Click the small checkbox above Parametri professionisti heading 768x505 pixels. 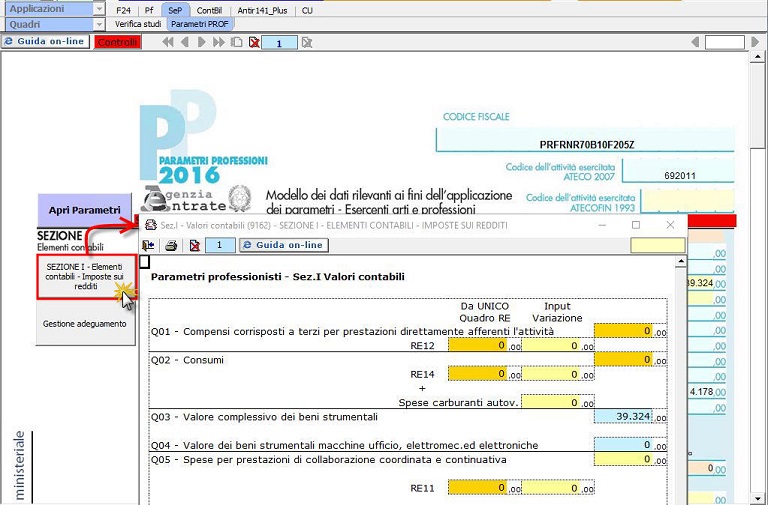(144, 262)
